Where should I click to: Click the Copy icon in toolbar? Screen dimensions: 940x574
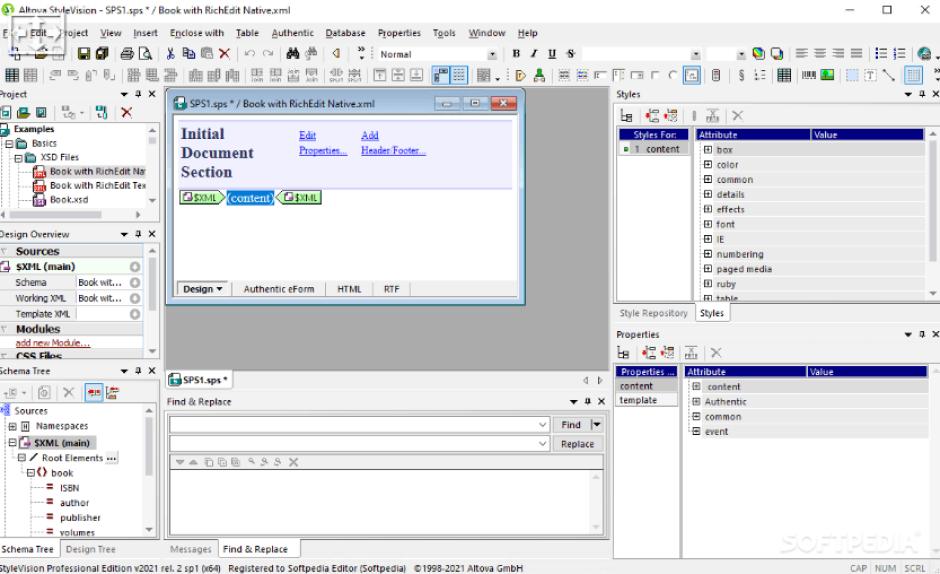tap(188, 54)
